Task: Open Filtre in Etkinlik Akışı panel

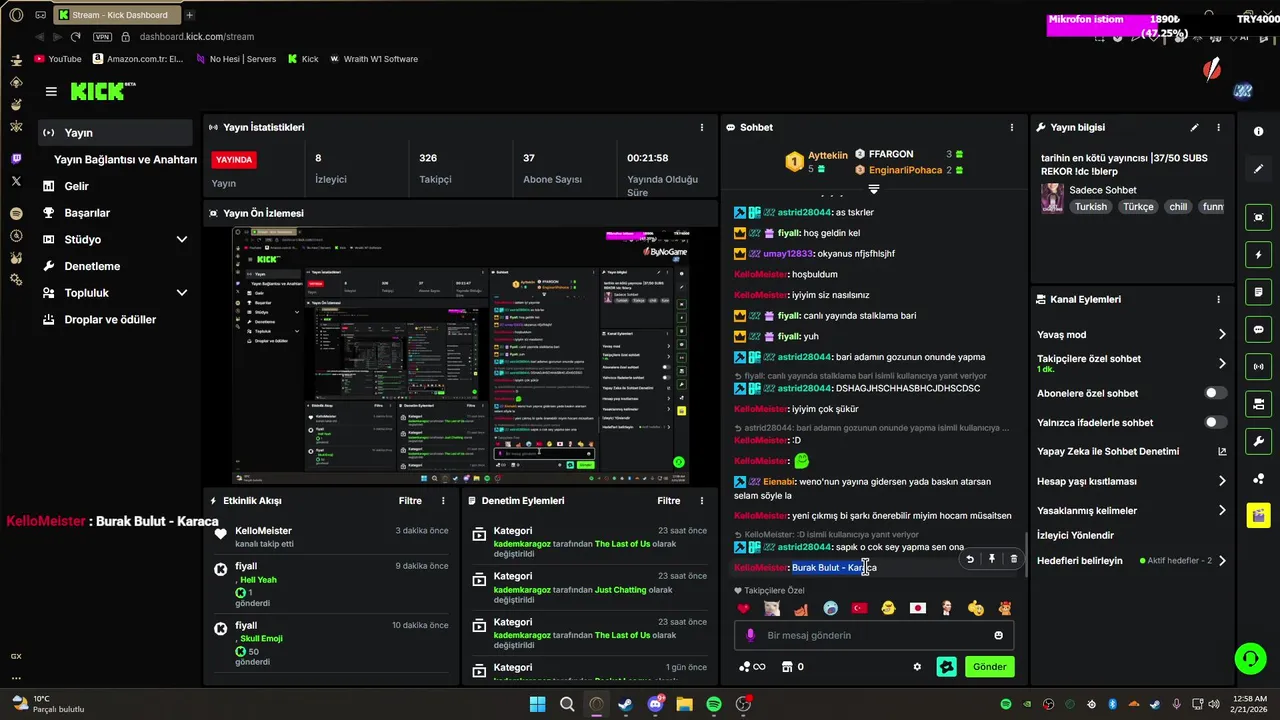Action: pos(410,501)
